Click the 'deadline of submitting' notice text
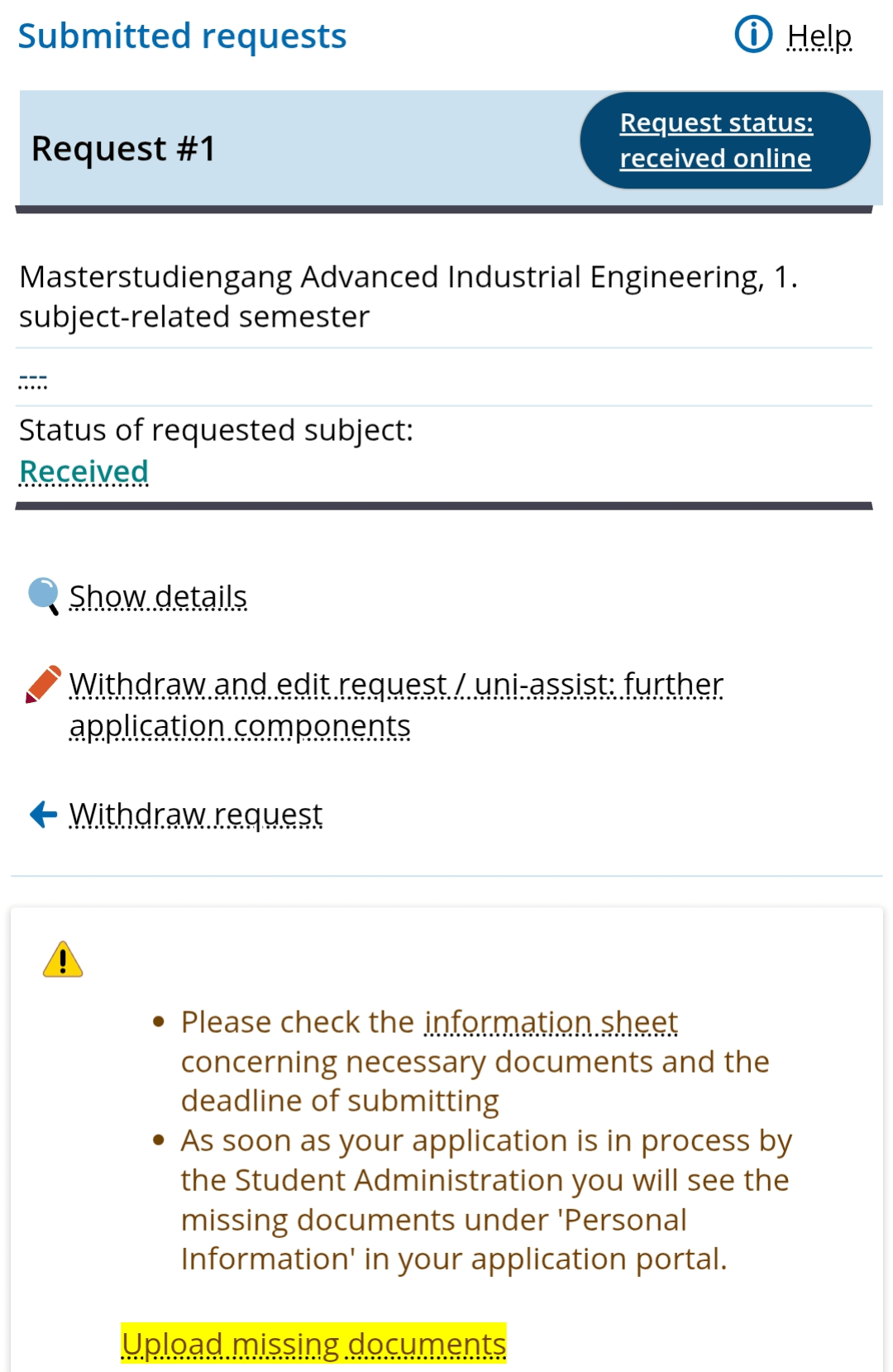This screenshot has height=1372, width=893. pos(340,1101)
